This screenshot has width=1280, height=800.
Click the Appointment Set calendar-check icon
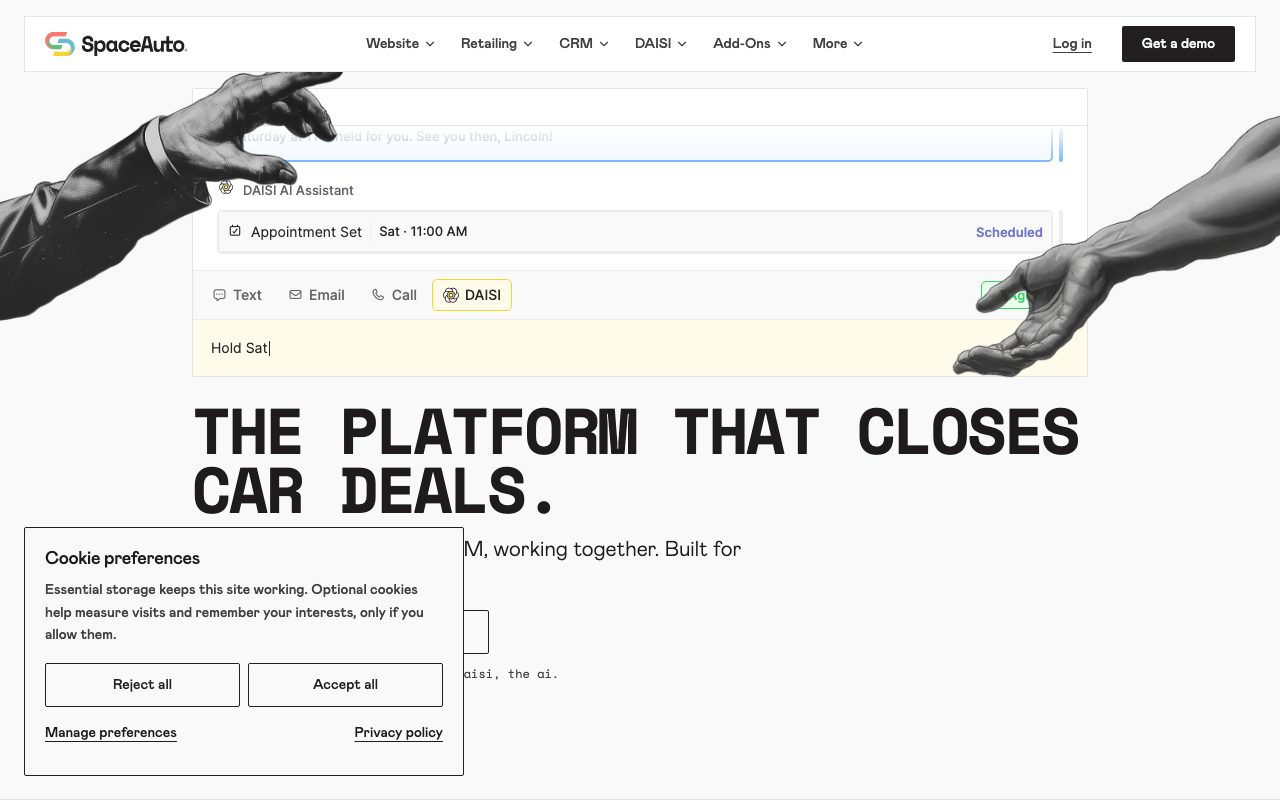235,231
